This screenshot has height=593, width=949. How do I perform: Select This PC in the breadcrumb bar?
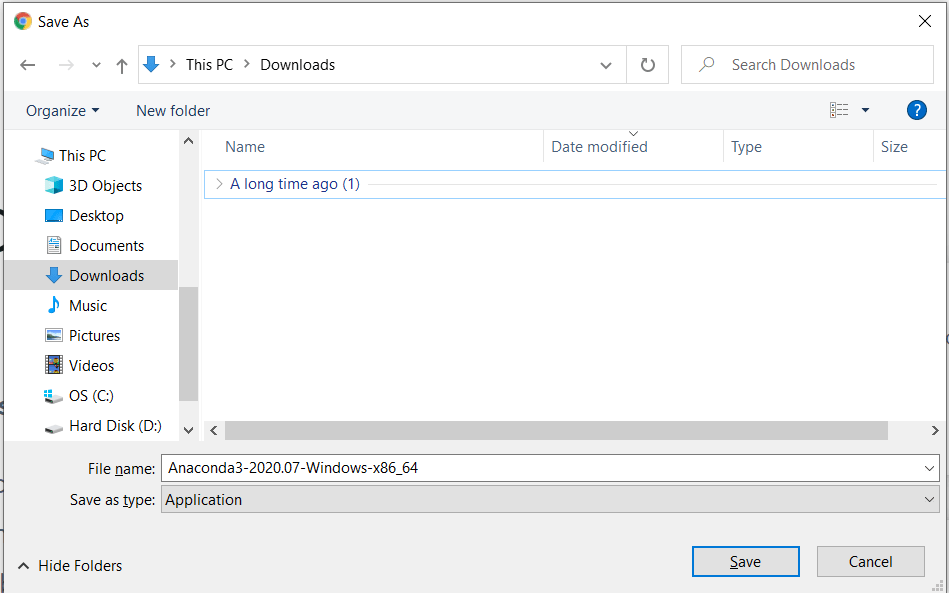(209, 63)
